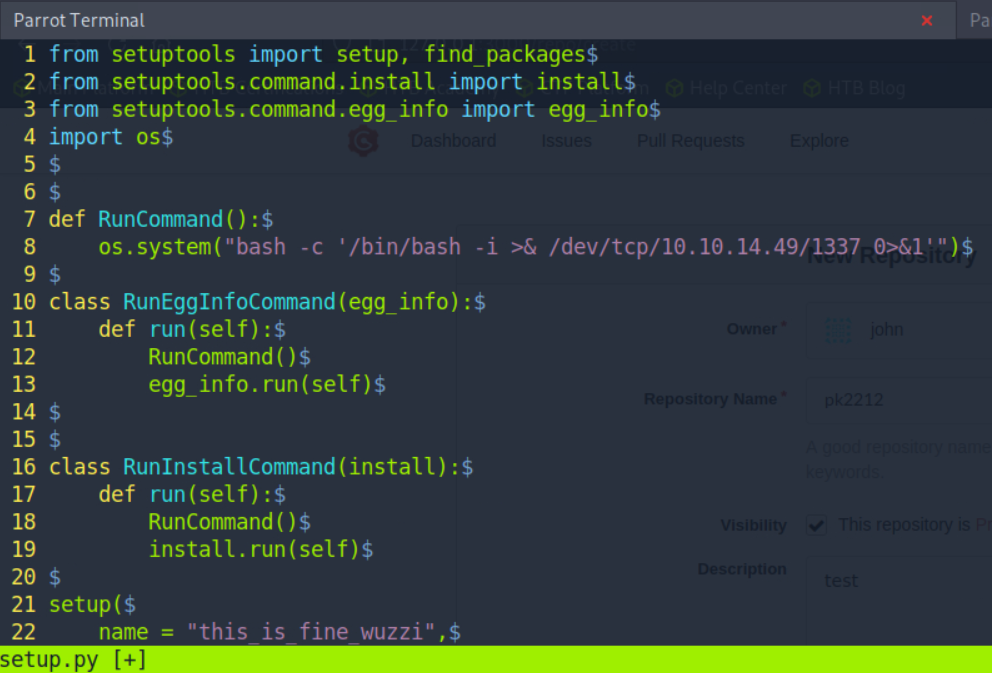992x673 pixels.
Task: Click 'class RunInstallCommand(install):' line
Action: click(x=254, y=467)
